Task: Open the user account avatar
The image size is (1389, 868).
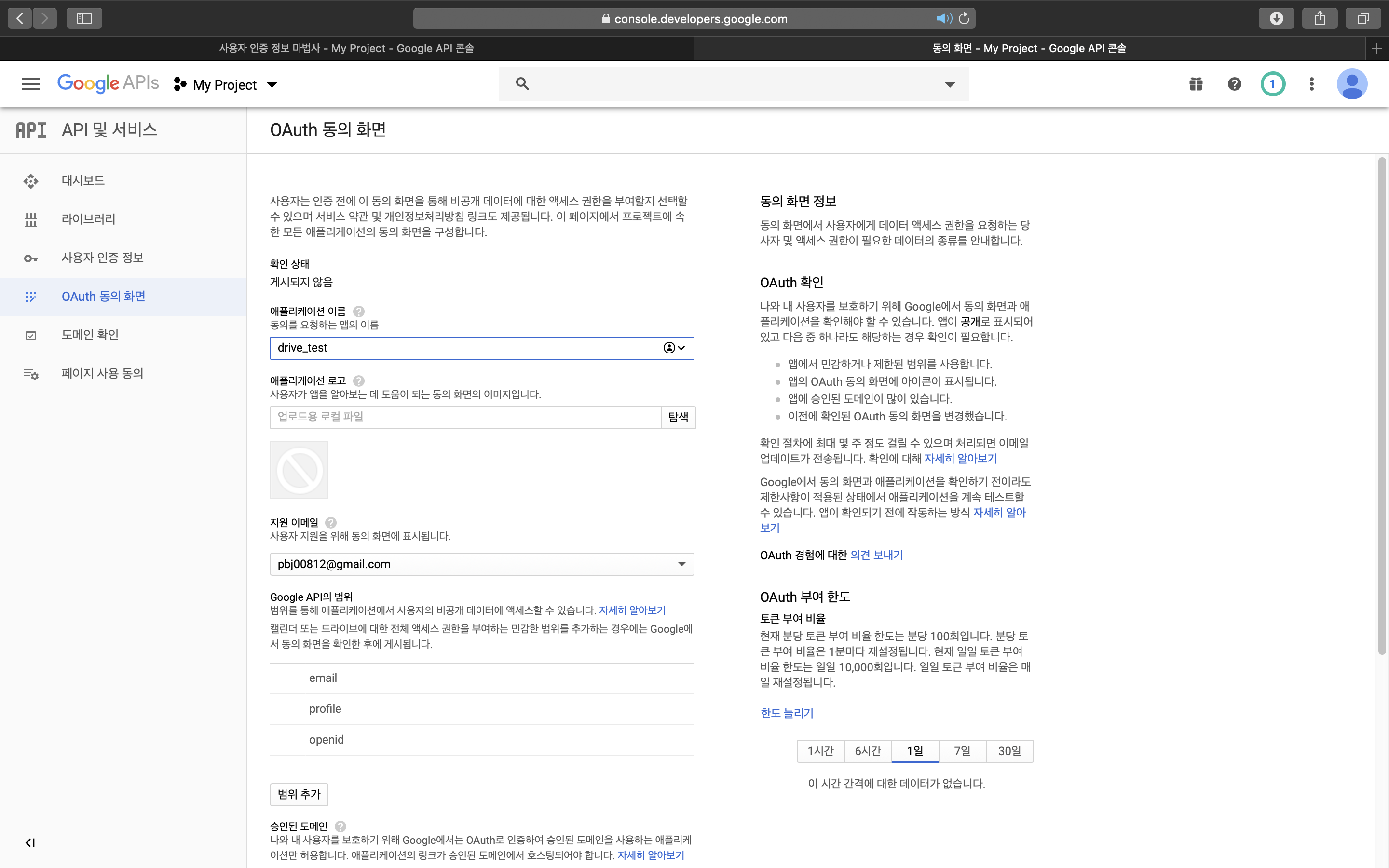Action: click(1352, 84)
